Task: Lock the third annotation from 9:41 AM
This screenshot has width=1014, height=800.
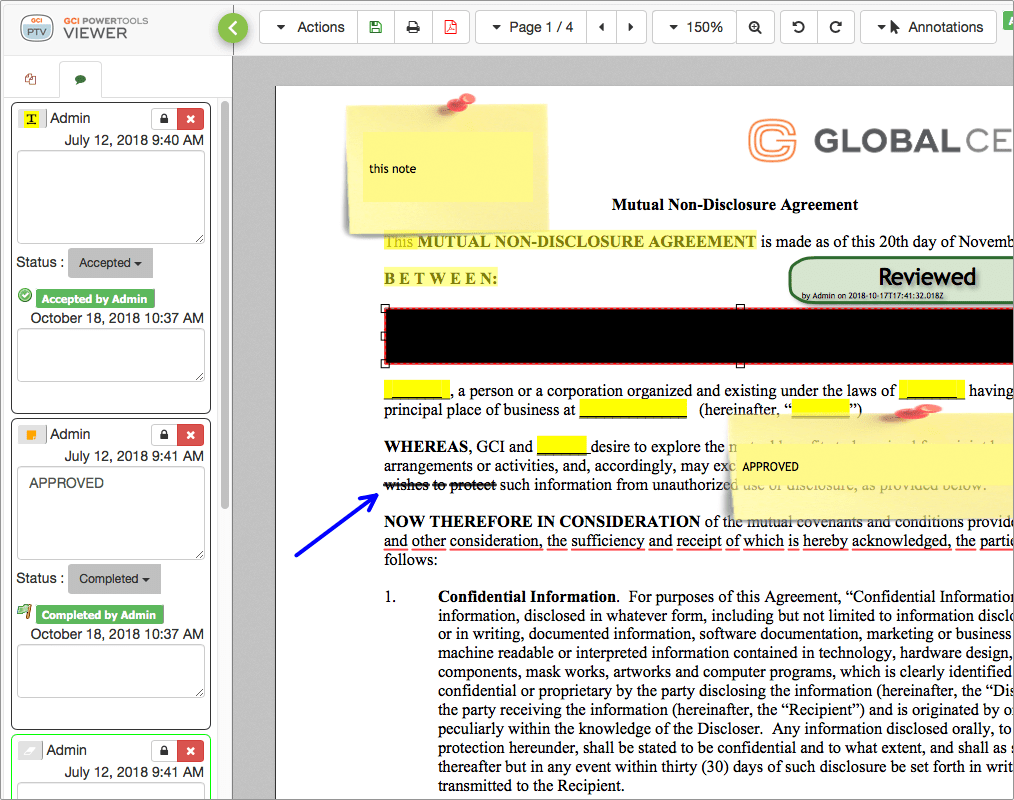Action: 164,751
